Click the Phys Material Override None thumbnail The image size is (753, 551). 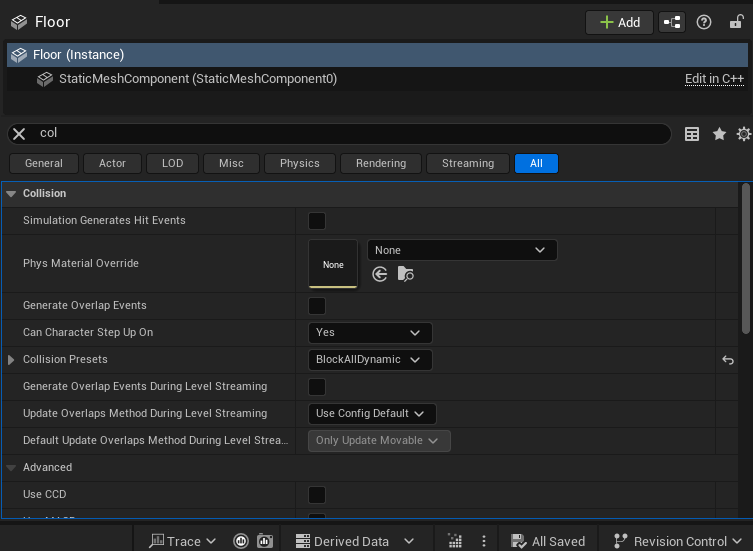(x=333, y=264)
